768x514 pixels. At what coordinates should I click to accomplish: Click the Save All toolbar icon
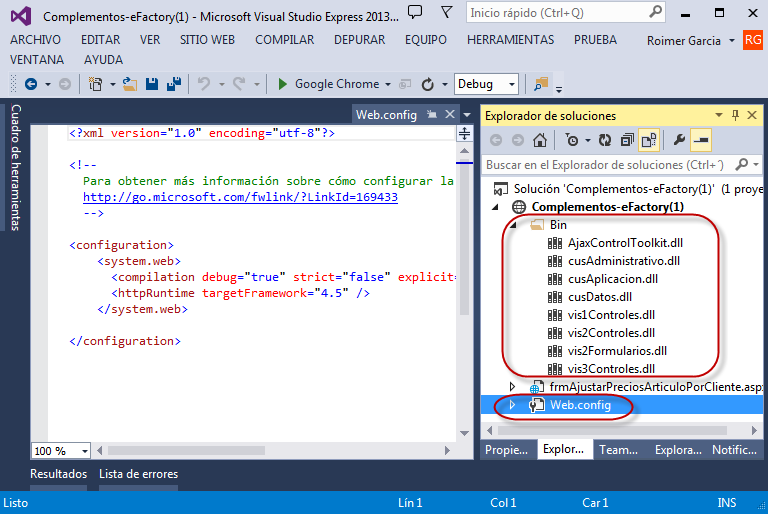(174, 84)
